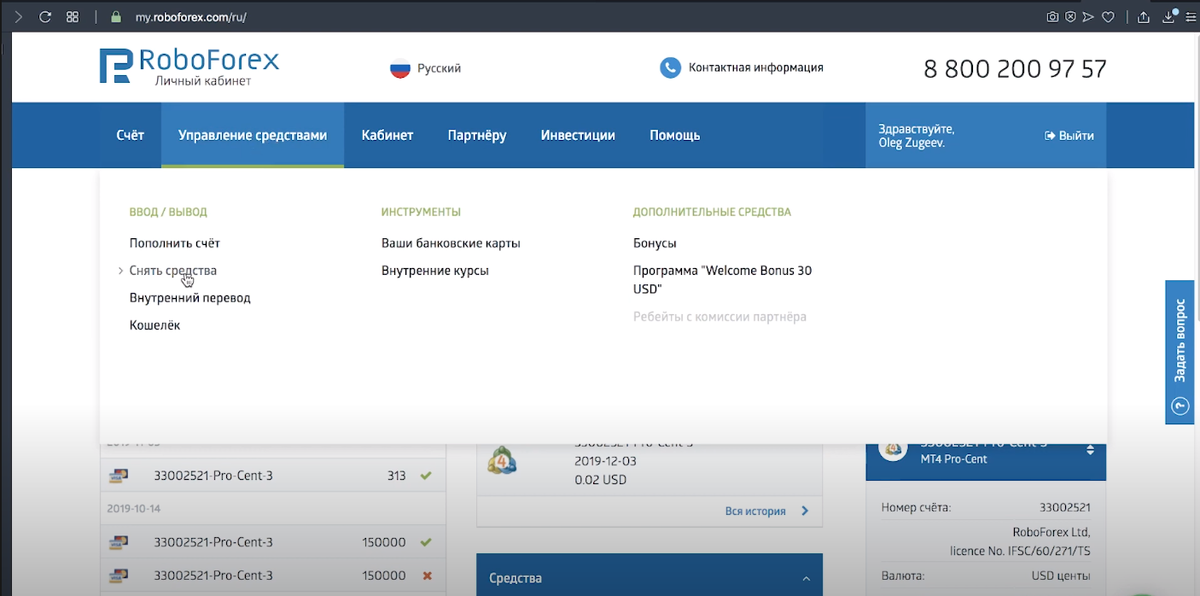Open the Кабинет menu

(387, 135)
